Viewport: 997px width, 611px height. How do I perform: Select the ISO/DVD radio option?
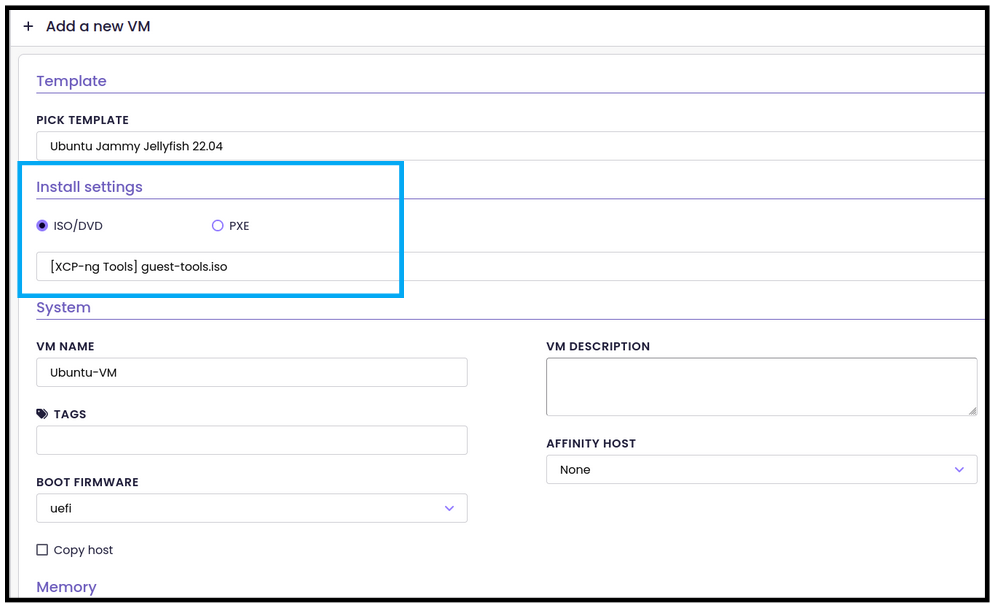[42, 226]
